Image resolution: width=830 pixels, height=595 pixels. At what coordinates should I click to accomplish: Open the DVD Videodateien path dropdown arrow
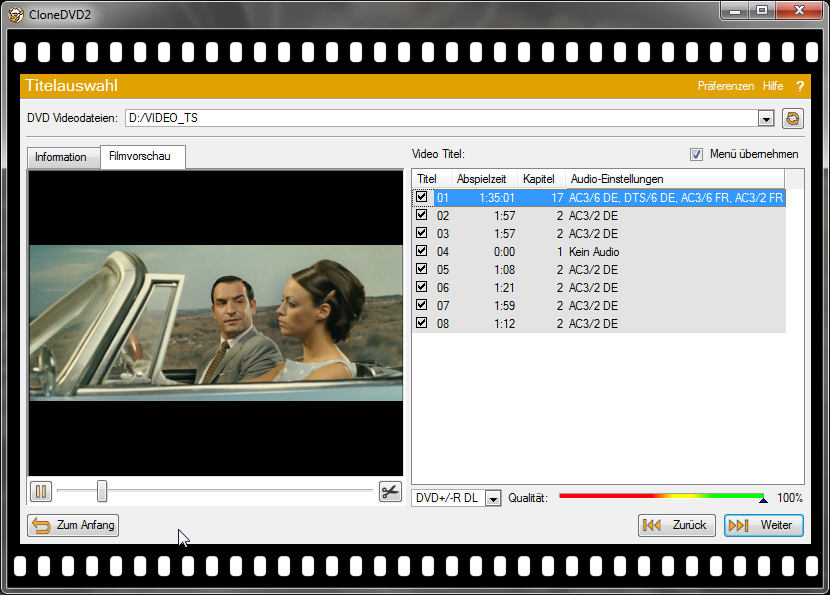pyautogui.click(x=766, y=119)
